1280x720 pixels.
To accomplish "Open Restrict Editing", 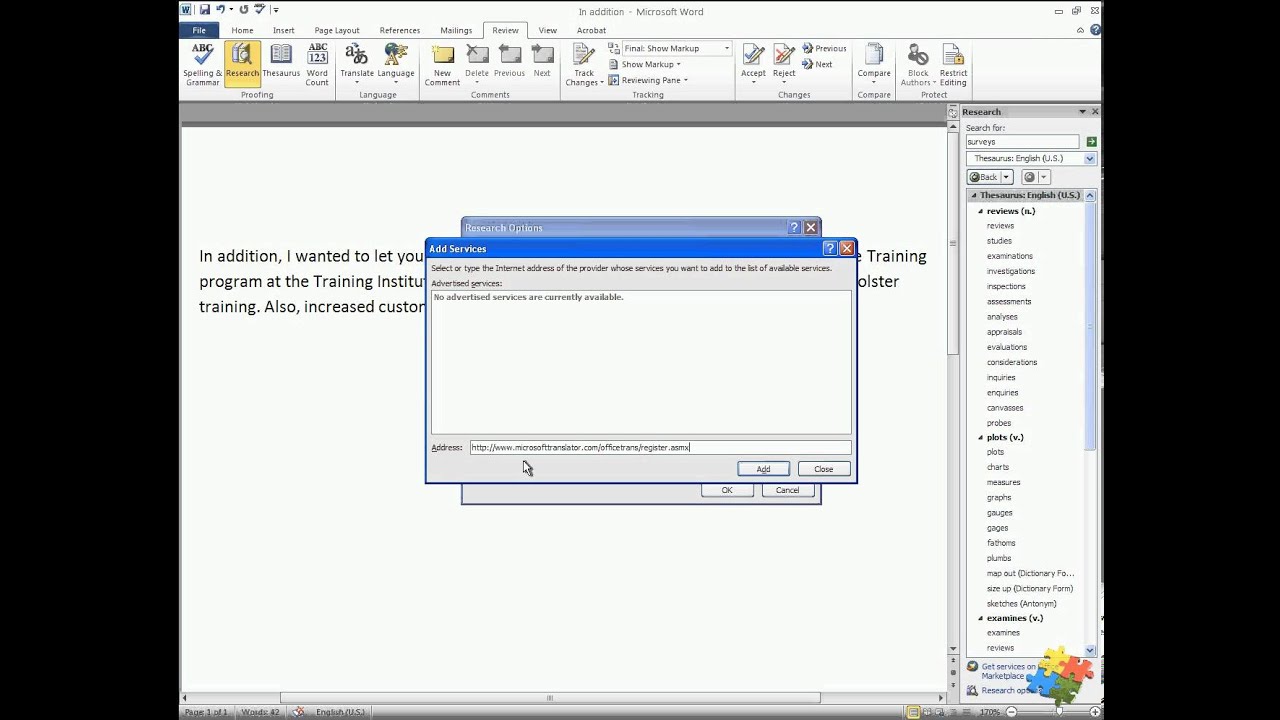I will [953, 65].
